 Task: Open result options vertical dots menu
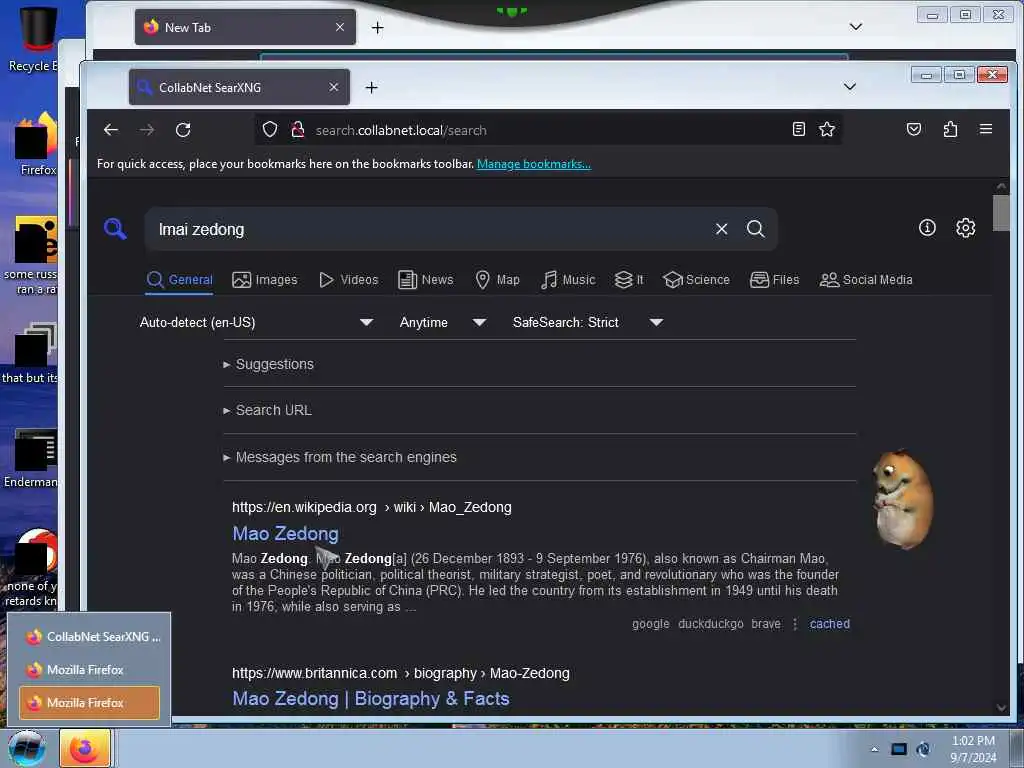tap(795, 624)
